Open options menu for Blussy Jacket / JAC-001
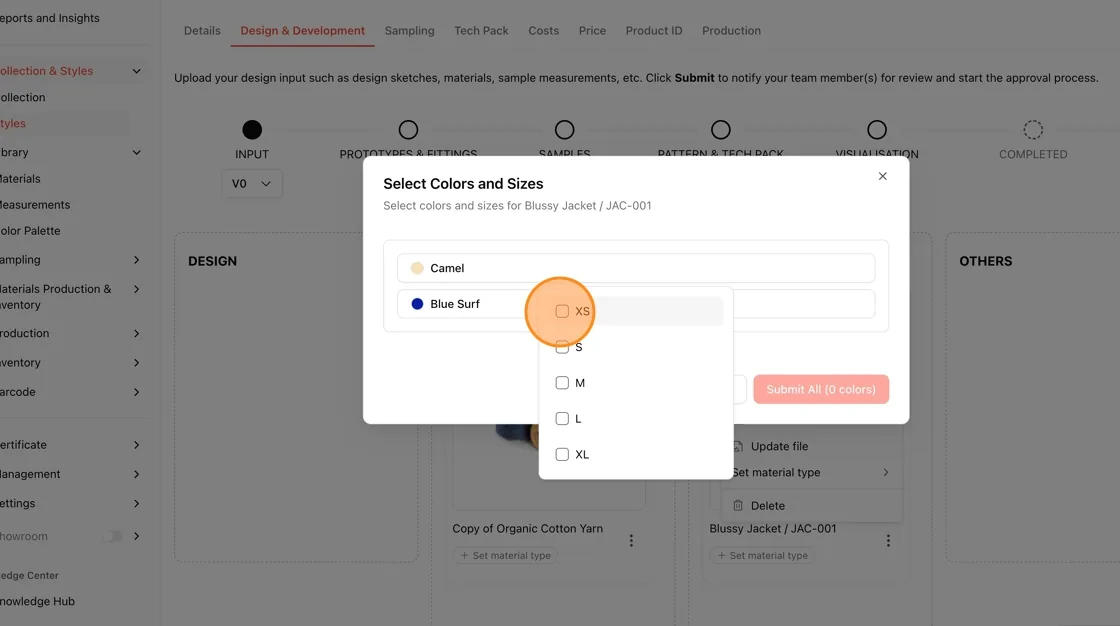The image size is (1120, 626). (x=888, y=541)
